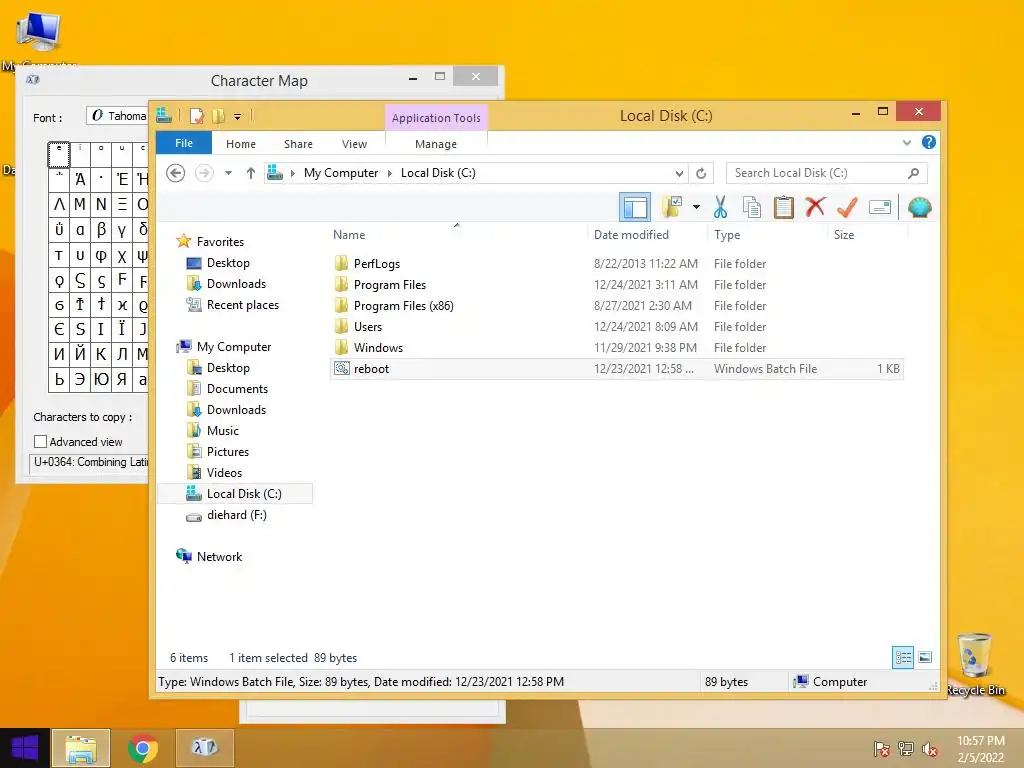The height and width of the screenshot is (768, 1024).
Task: Select Ω-like Λ character in Character Map grid
Action: [x=59, y=204]
